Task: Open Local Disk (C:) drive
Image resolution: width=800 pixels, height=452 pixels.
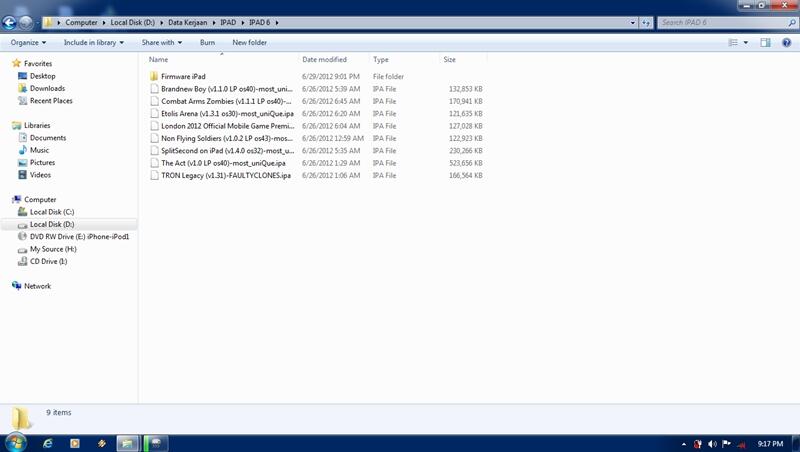Action: [x=52, y=212]
